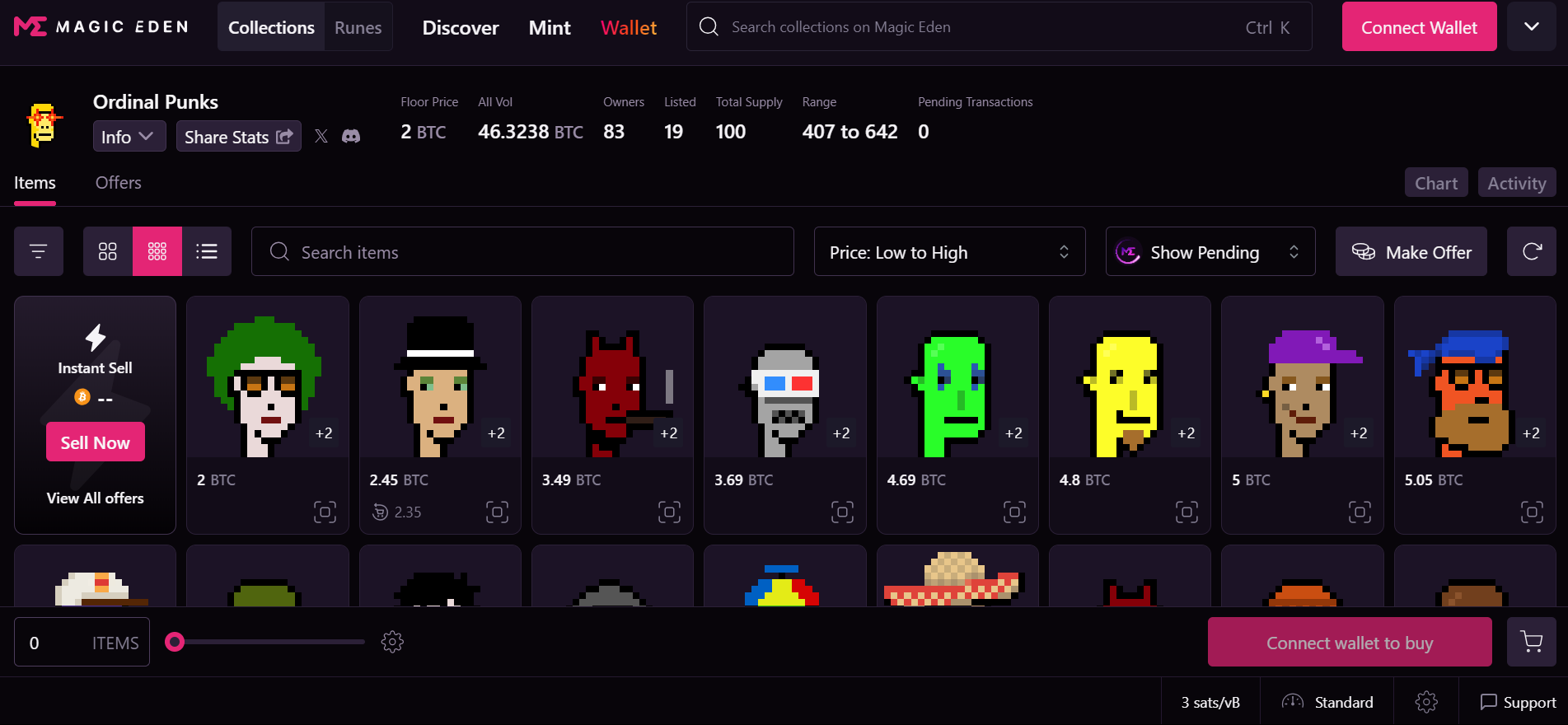This screenshot has height=725, width=1568.
Task: Click the +2 badge on the 2 BTC punk
Action: [324, 433]
